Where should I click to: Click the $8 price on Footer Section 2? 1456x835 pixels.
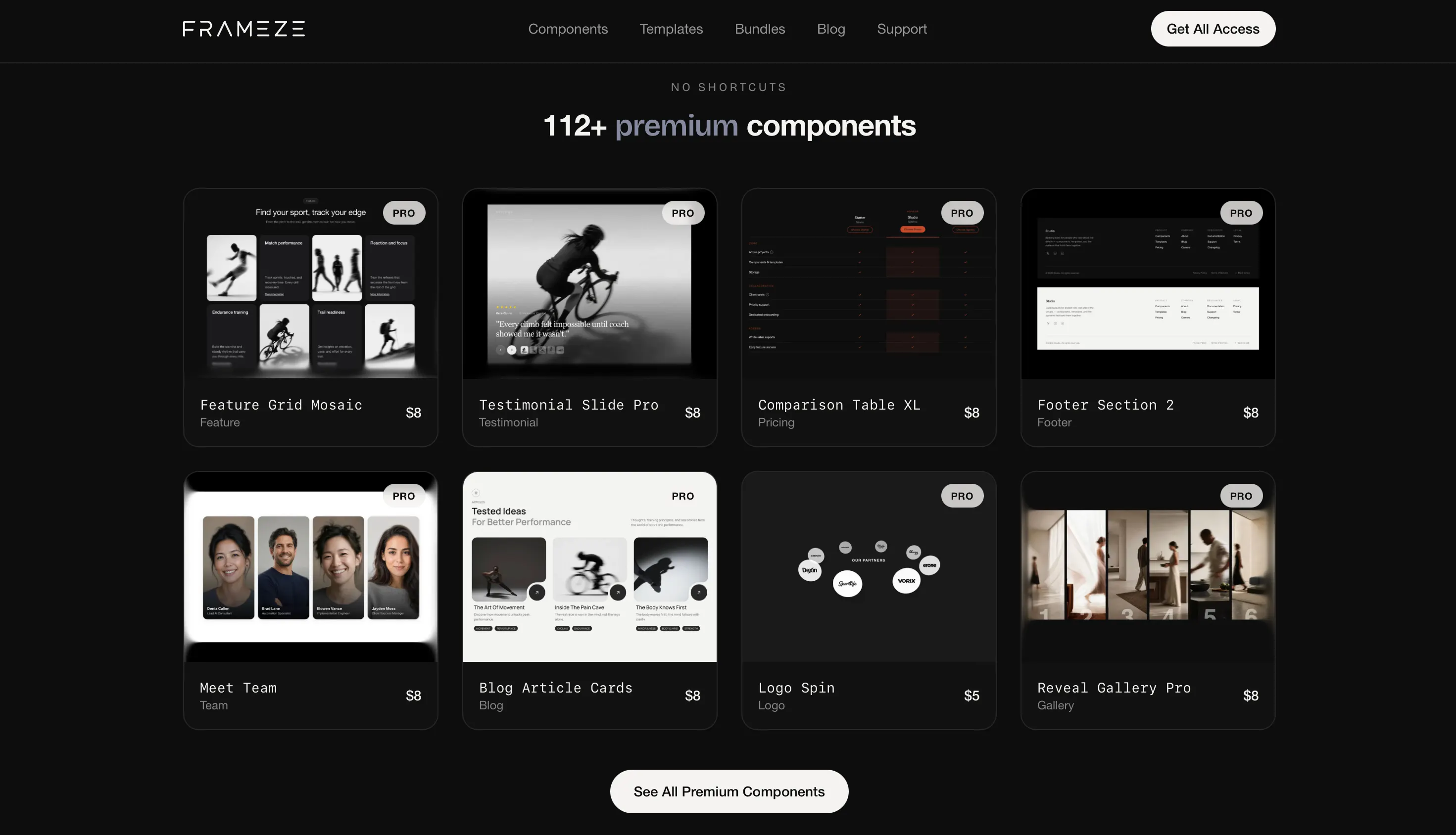point(1251,413)
